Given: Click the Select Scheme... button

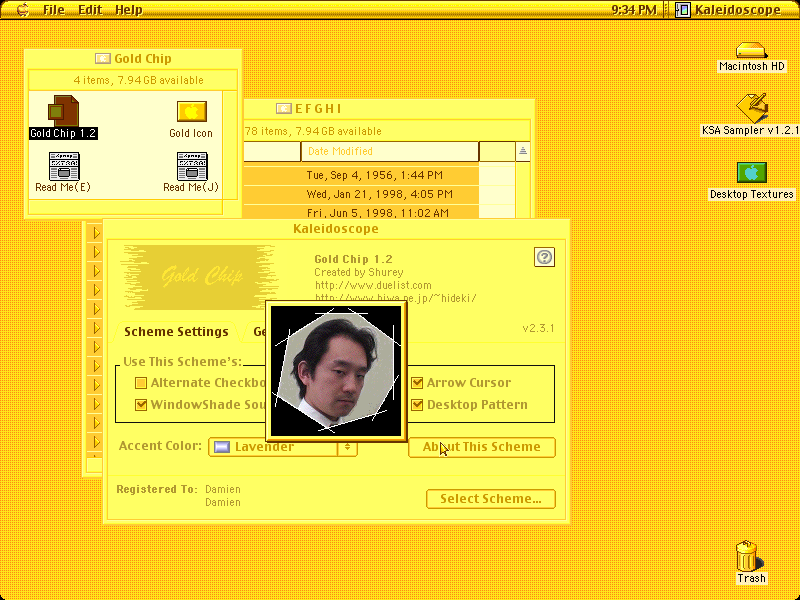Looking at the screenshot, I should click(491, 498).
